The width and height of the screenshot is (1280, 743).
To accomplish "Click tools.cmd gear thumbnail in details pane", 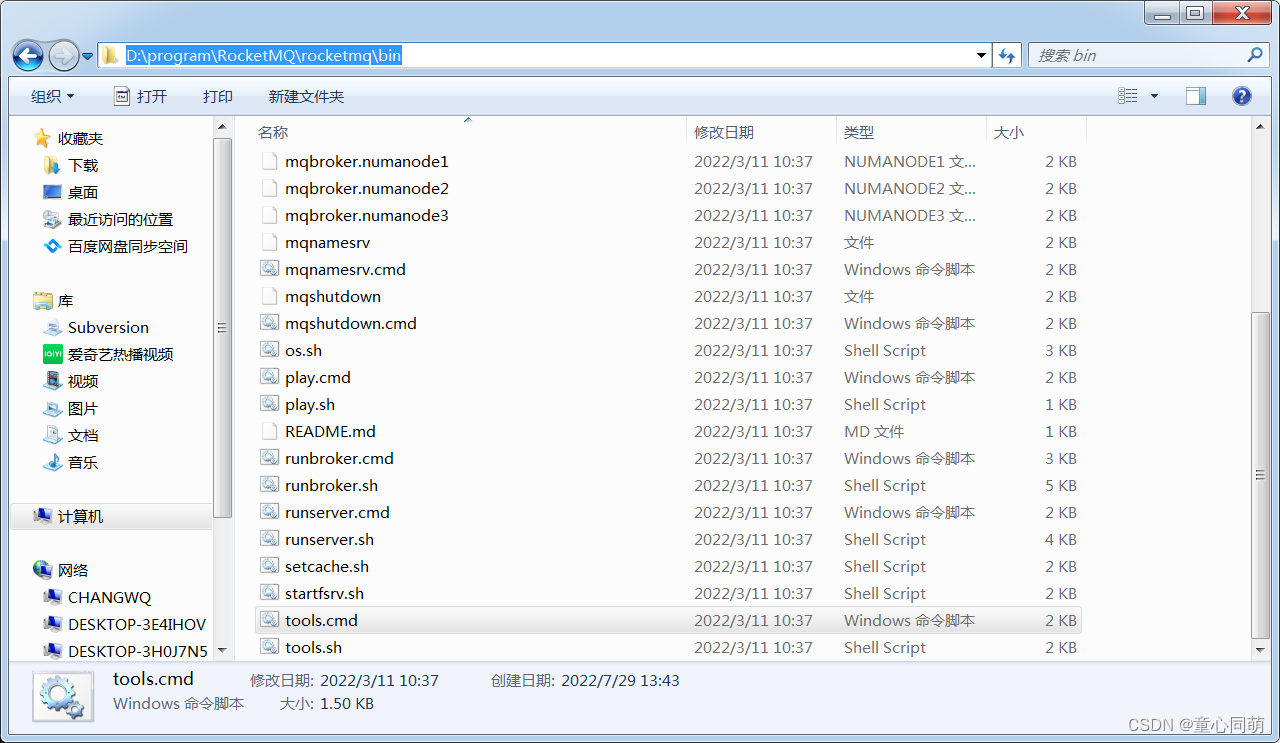I will pos(63,696).
